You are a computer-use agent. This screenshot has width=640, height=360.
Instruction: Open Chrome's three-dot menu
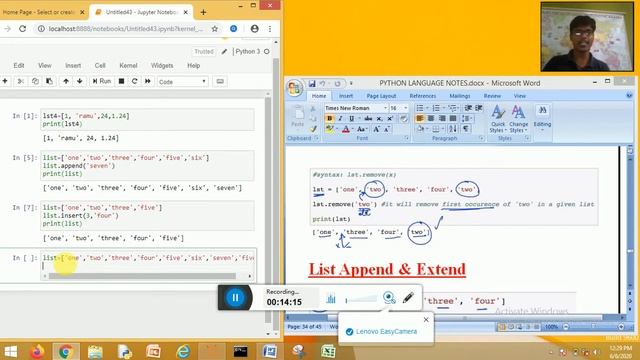(x=270, y=29)
